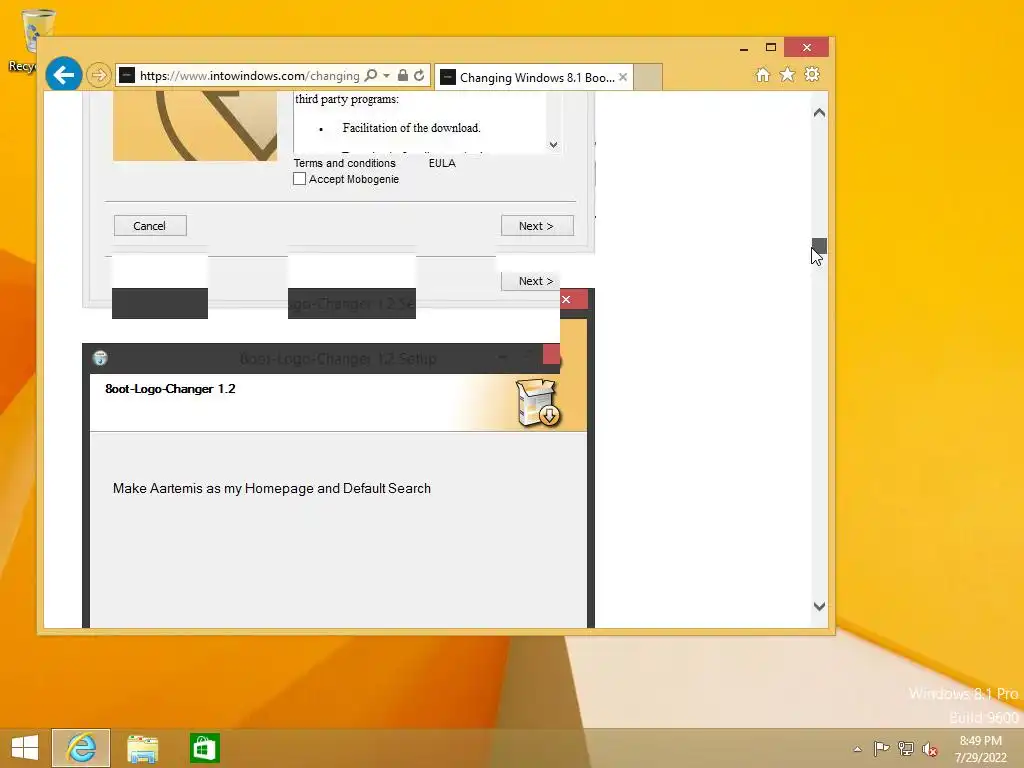1024x768 pixels.
Task: Click the upper Next > button
Action: click(x=537, y=226)
